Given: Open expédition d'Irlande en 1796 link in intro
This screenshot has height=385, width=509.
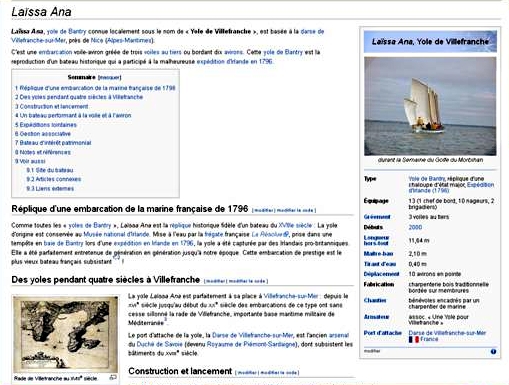Looking at the screenshot, I should pyautogui.click(x=234, y=61).
